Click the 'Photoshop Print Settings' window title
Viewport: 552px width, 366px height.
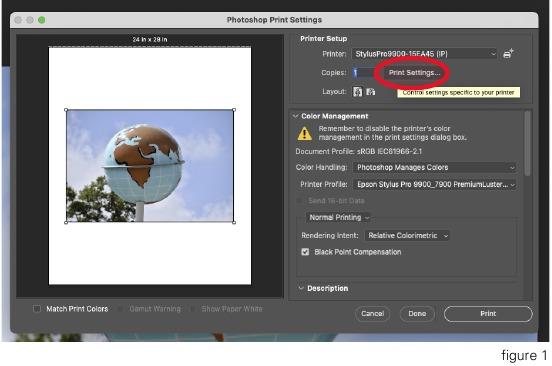click(x=274, y=20)
